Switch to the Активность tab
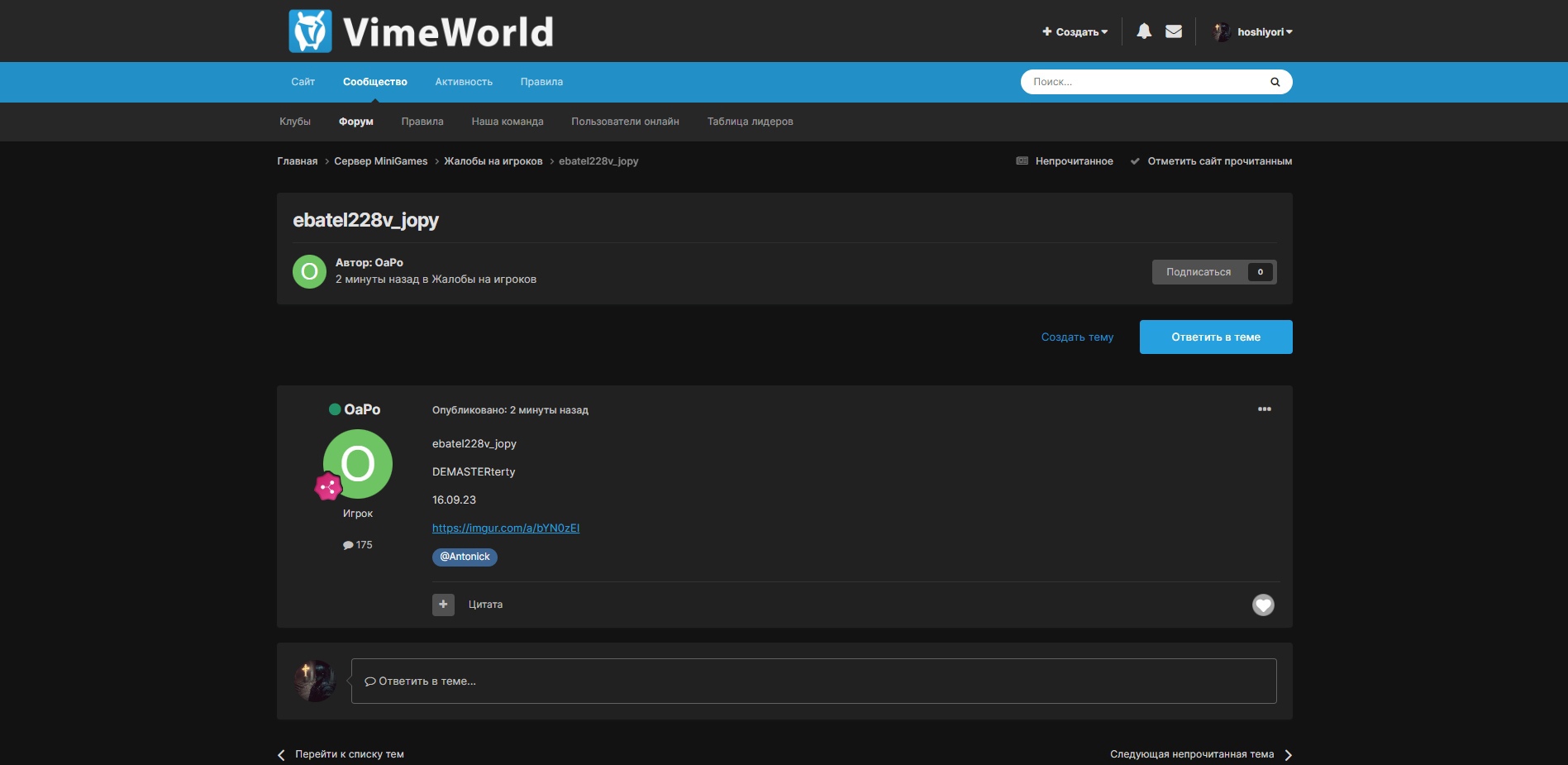The image size is (1568, 765). (x=464, y=82)
